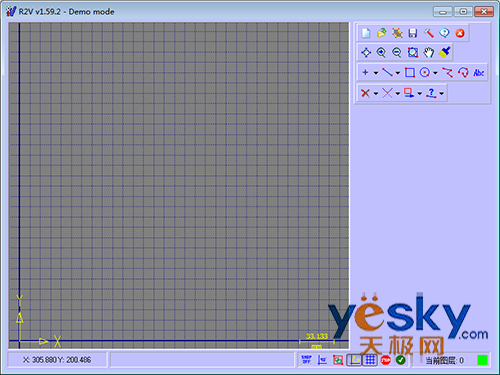This screenshot has height=375, width=500.
Task: Expand the red X delete dropdown arrow
Action: coord(376,93)
